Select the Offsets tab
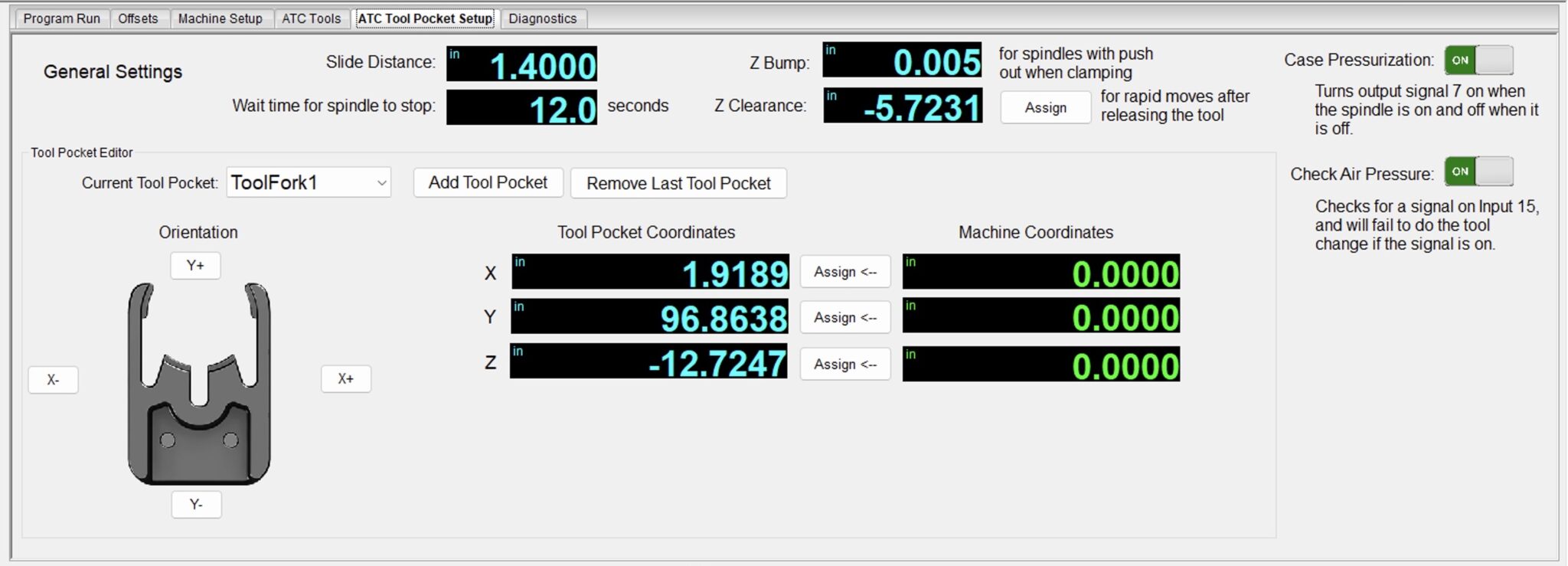Viewport: 1568px width, 566px height. pos(138,18)
